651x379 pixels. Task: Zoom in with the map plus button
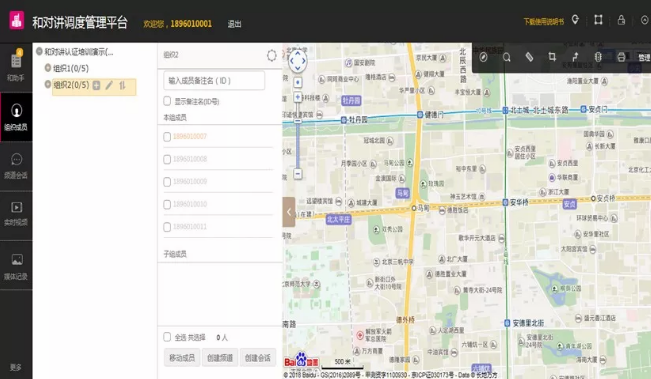[298, 97]
